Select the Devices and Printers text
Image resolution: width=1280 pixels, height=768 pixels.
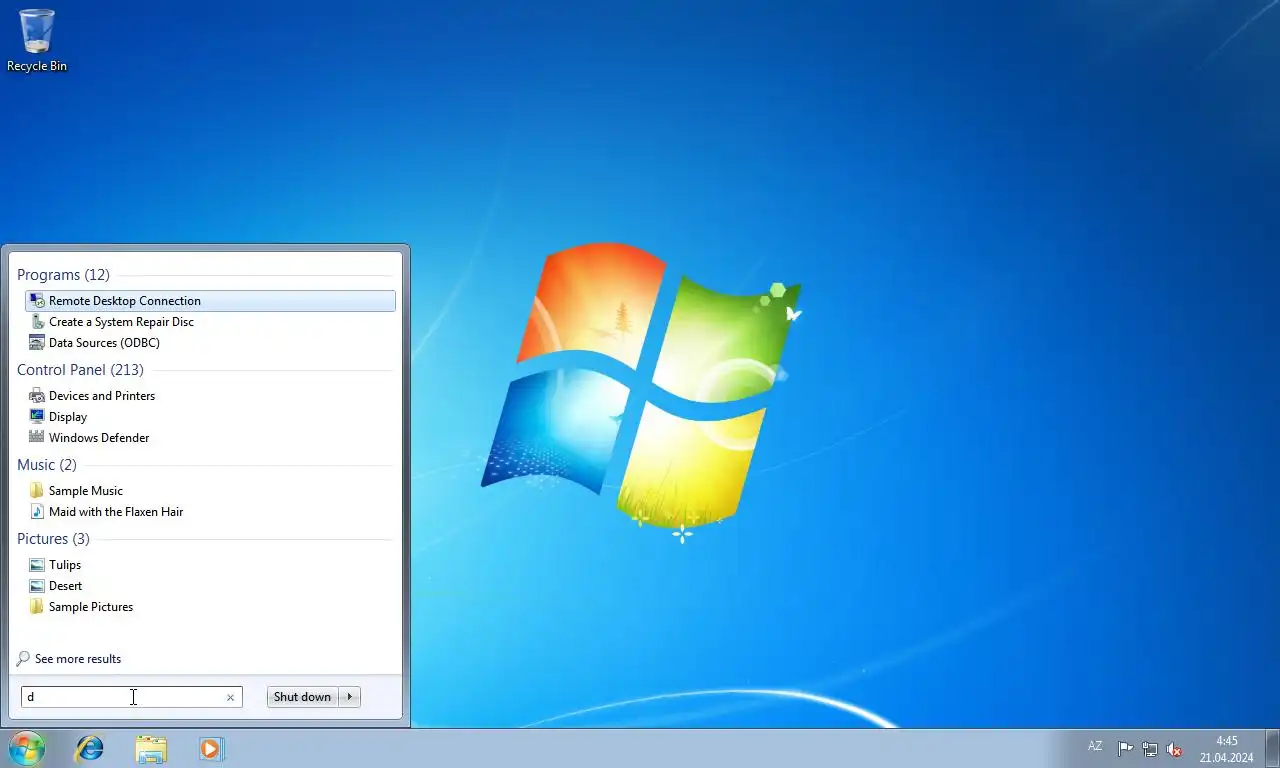pos(102,396)
